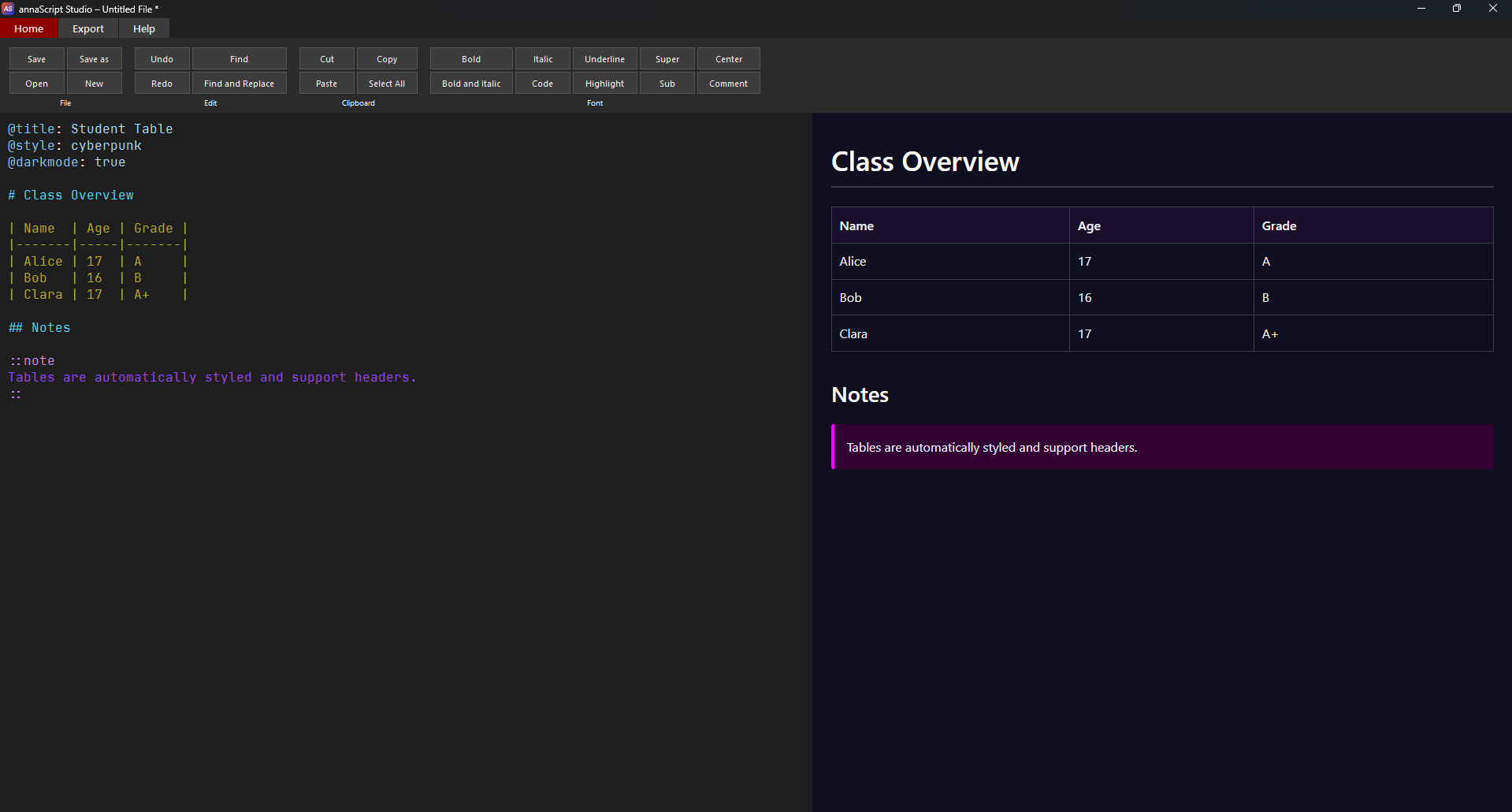Click the note callout box in preview
Screen dimensions: 1512x812
1162,447
